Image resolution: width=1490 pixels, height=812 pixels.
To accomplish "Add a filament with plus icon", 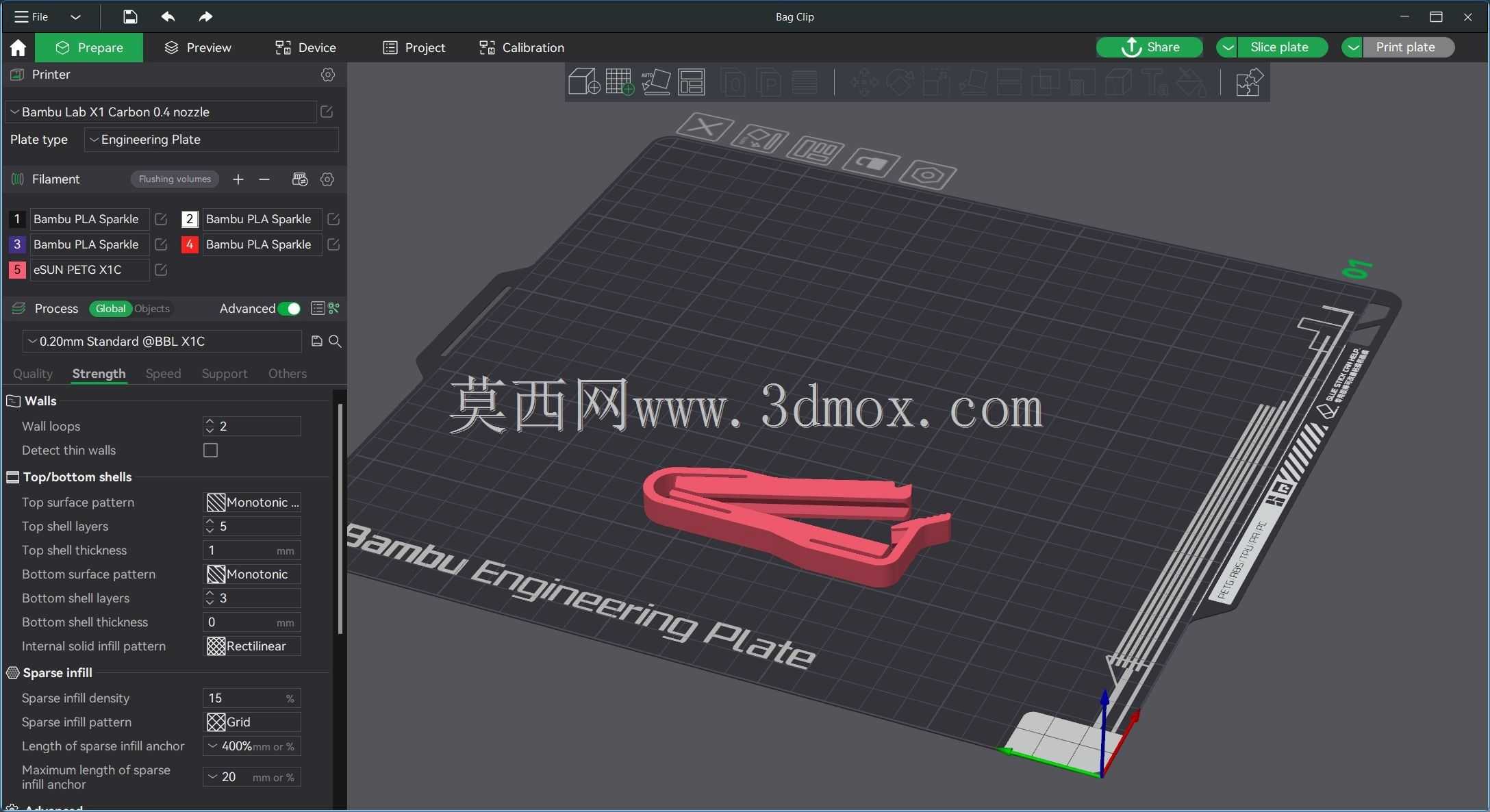I will coord(238,179).
